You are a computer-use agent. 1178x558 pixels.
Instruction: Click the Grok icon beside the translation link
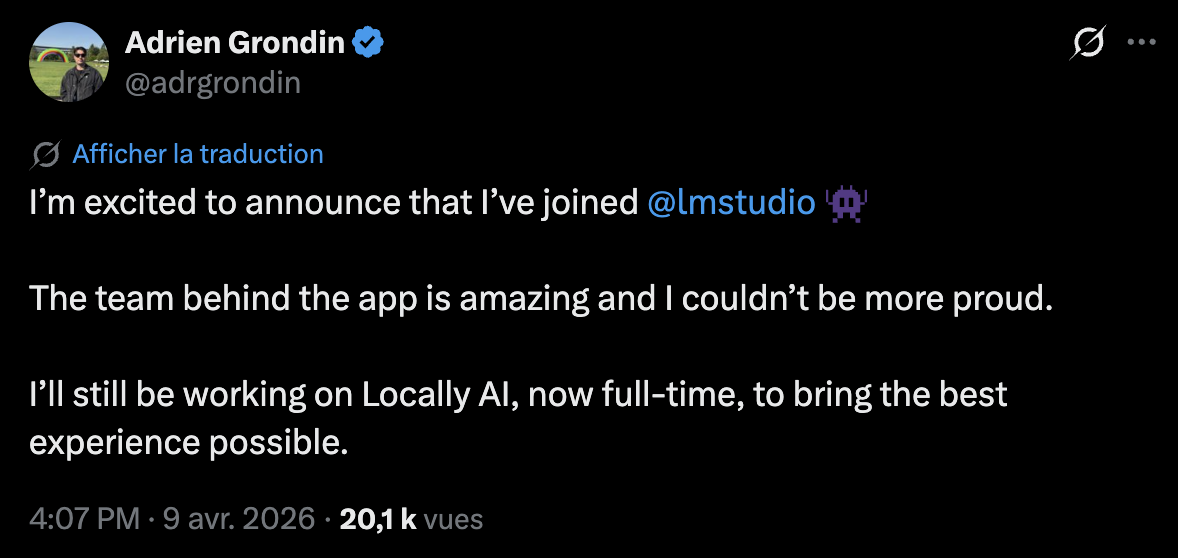[x=45, y=155]
